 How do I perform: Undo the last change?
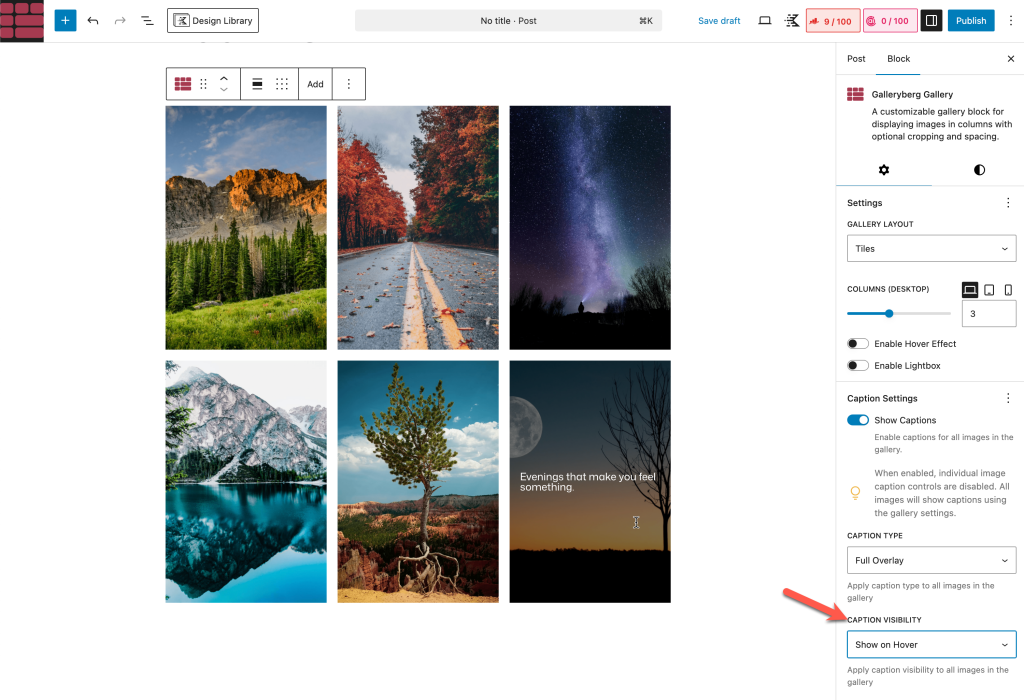click(x=93, y=20)
